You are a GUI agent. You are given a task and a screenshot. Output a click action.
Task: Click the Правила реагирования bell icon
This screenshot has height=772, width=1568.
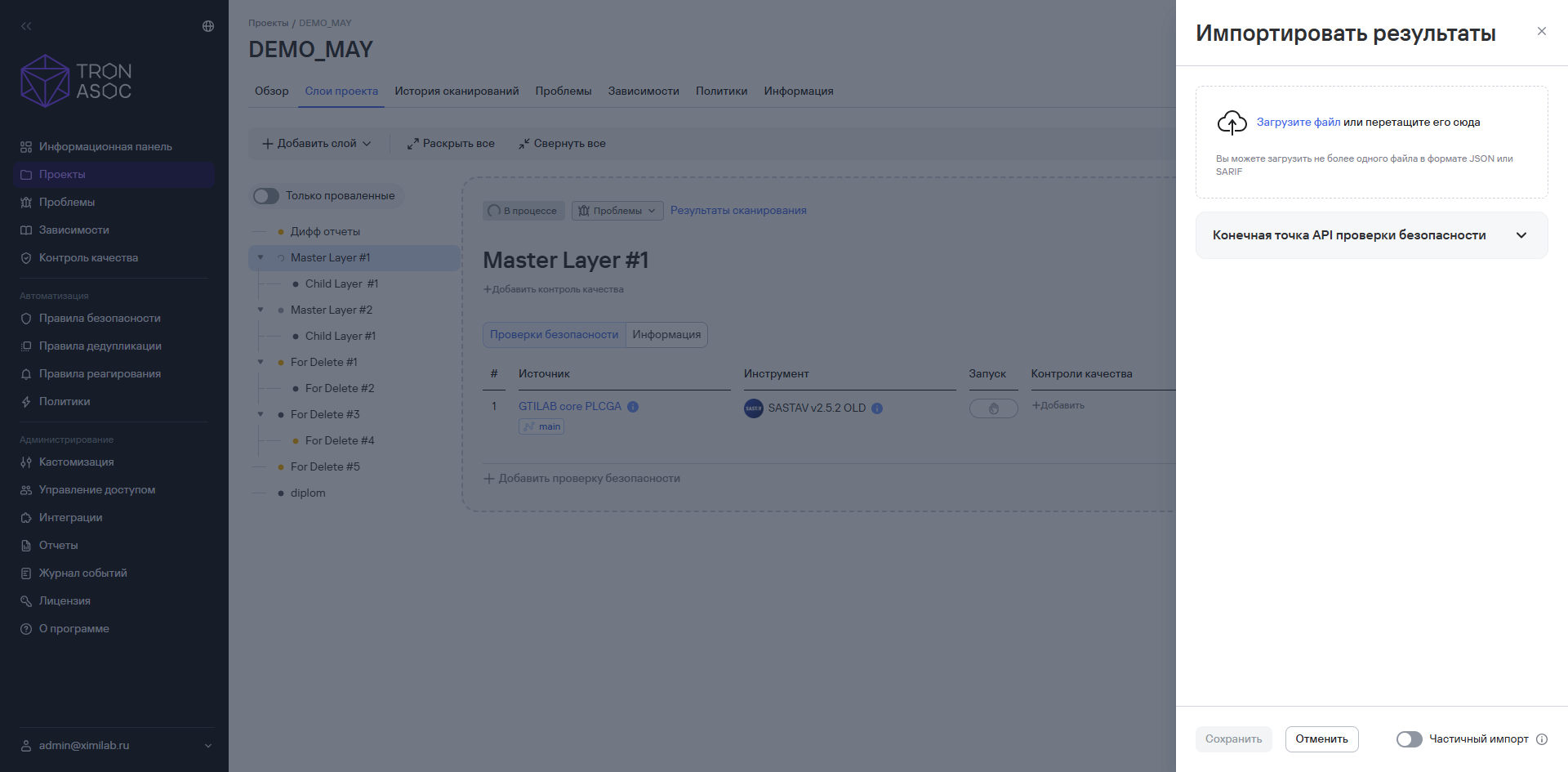tap(26, 374)
